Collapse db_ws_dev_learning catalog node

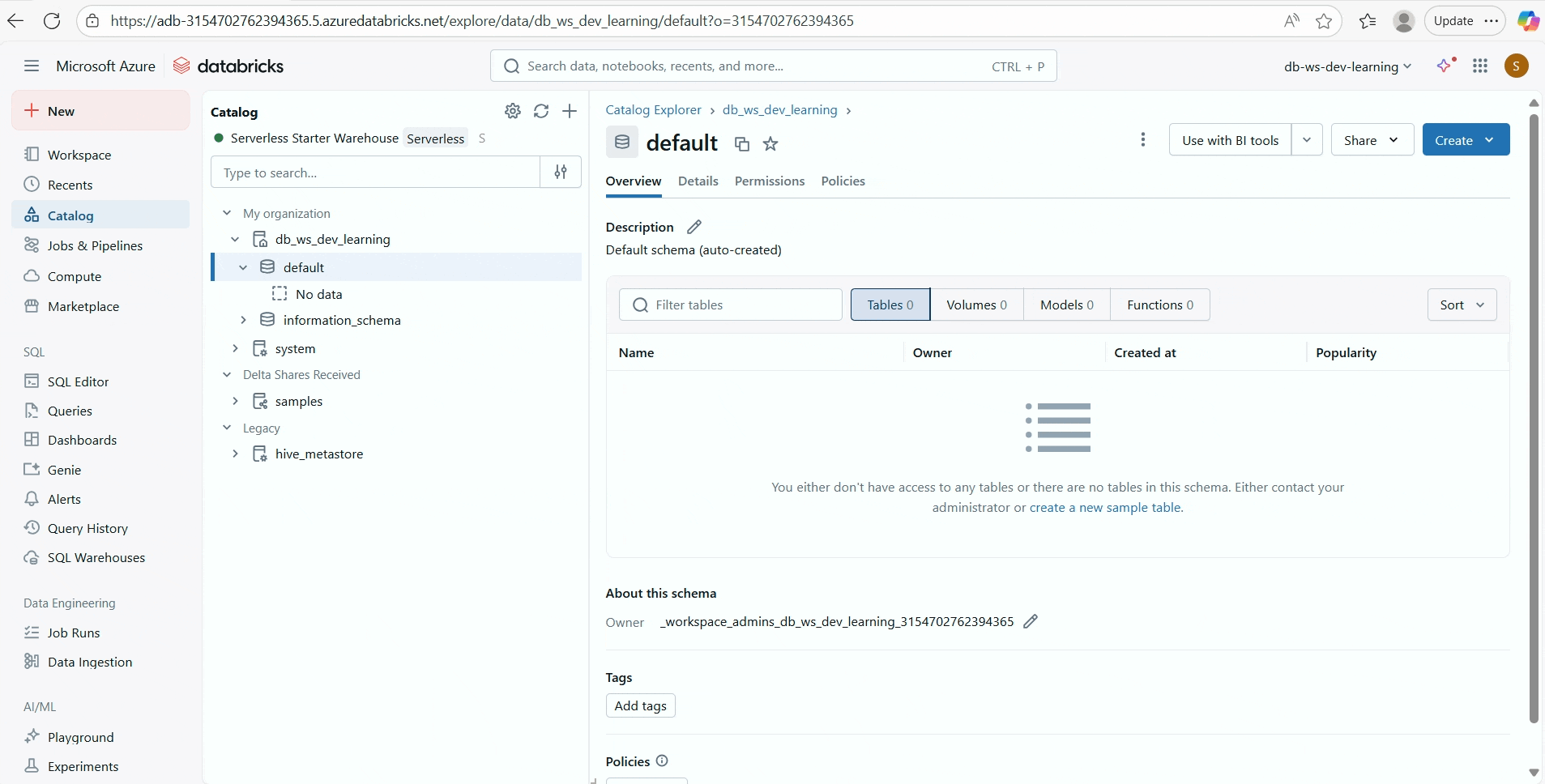(x=235, y=239)
